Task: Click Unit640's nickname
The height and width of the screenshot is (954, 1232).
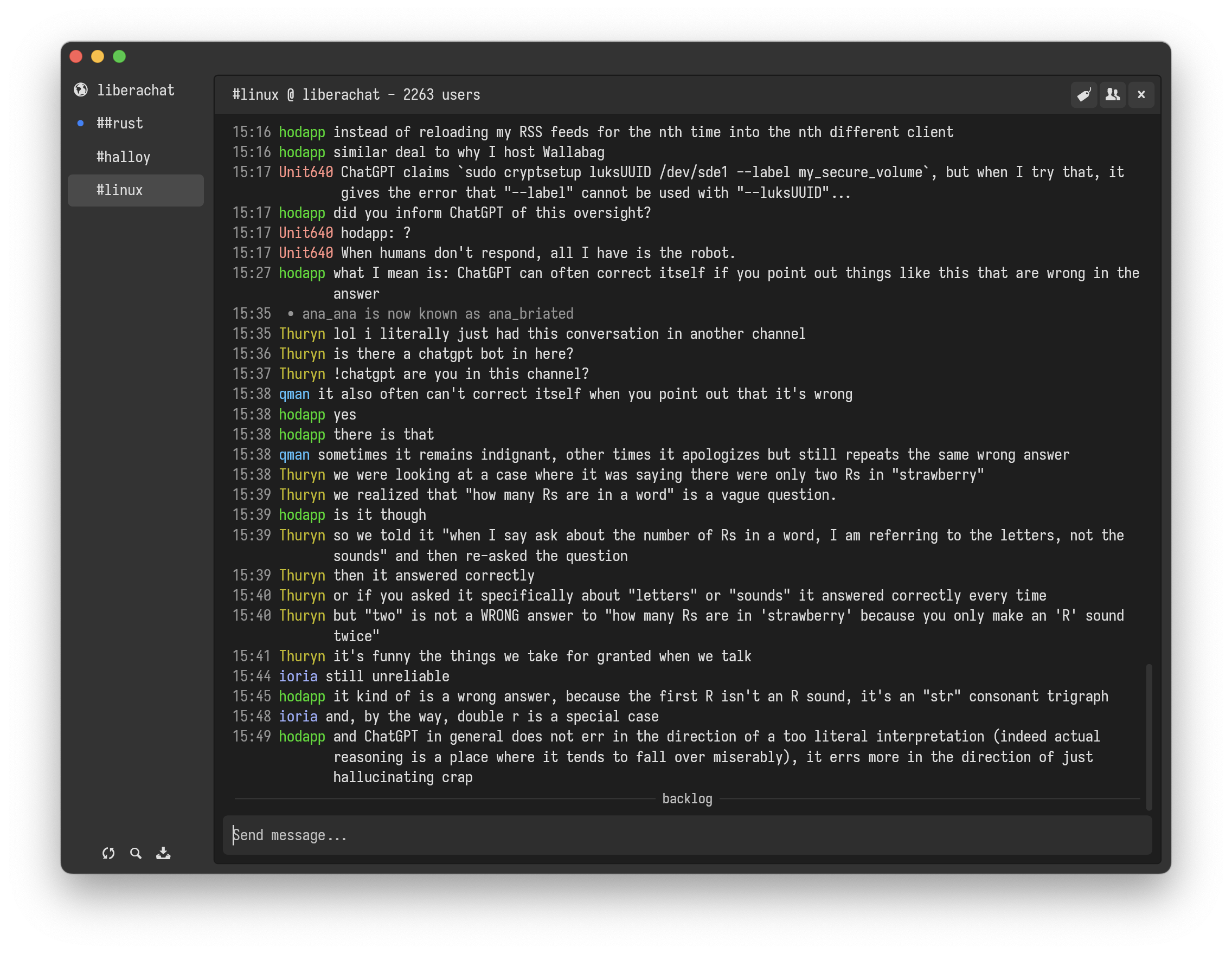Action: (305, 172)
